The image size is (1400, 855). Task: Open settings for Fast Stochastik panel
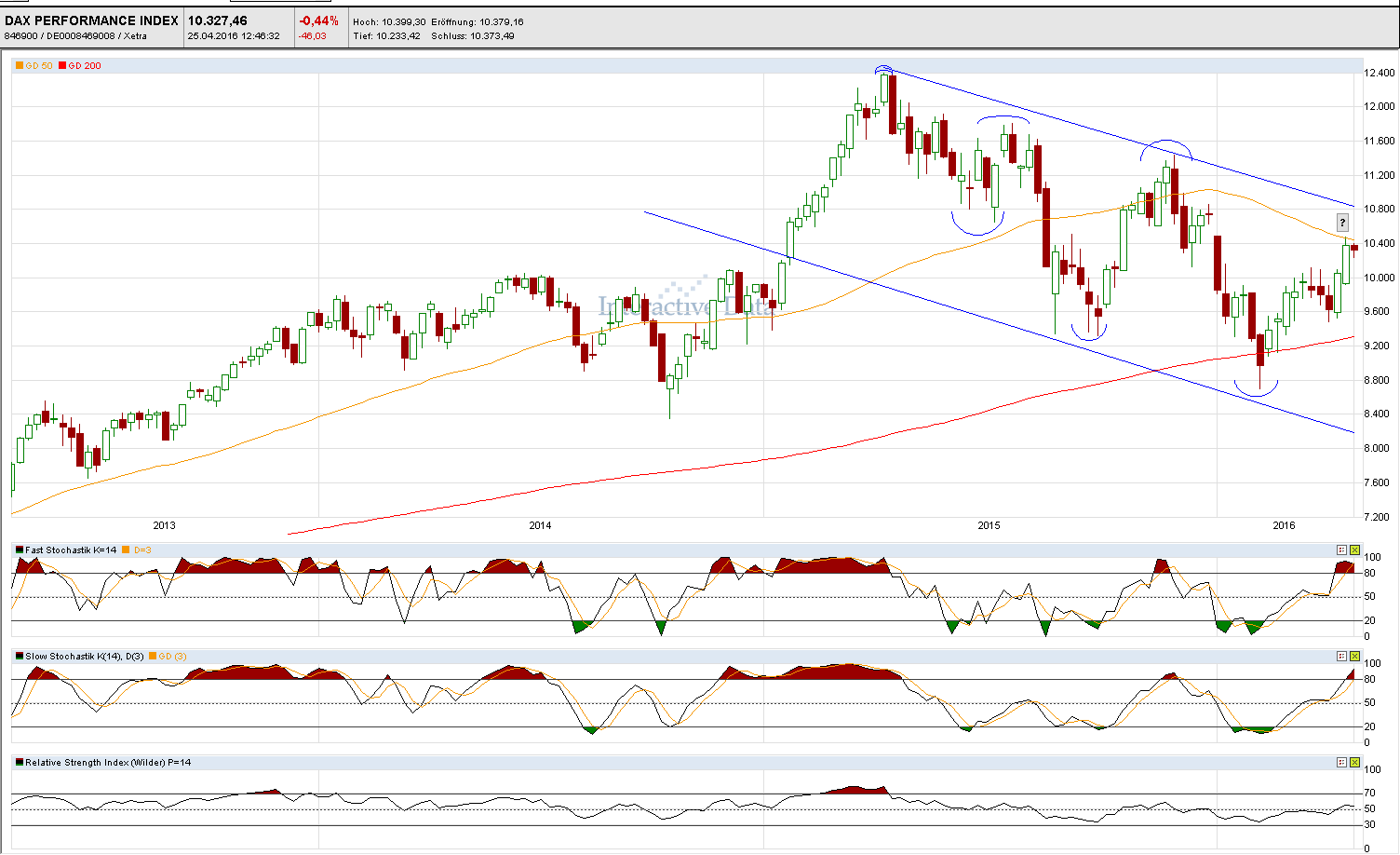[x=1341, y=550]
